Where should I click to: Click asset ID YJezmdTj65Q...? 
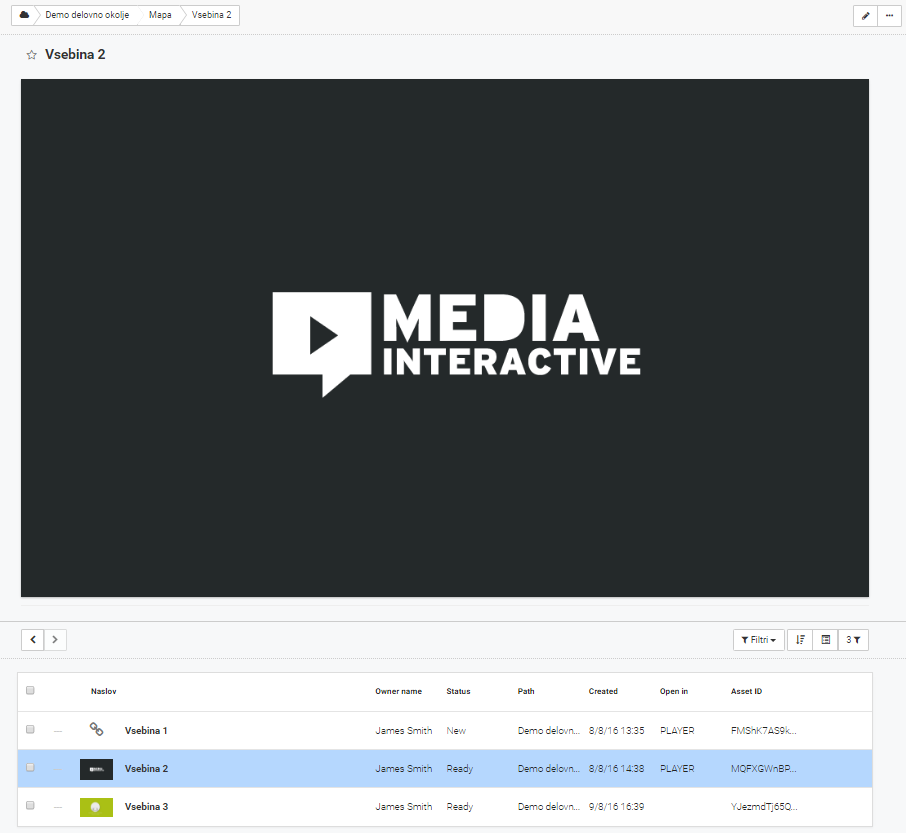pos(764,807)
